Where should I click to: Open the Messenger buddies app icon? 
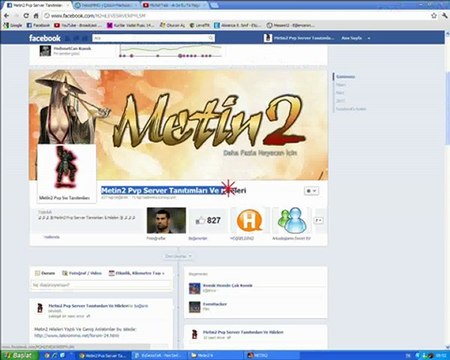pos(292,220)
